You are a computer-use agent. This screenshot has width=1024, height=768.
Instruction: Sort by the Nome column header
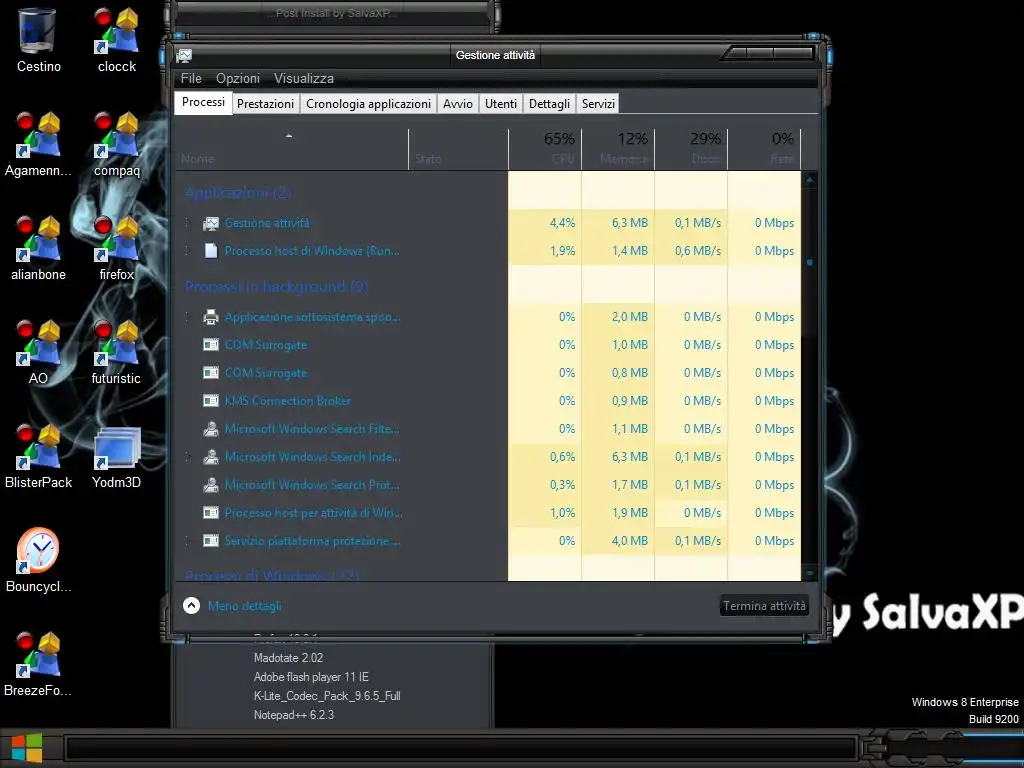click(x=292, y=150)
